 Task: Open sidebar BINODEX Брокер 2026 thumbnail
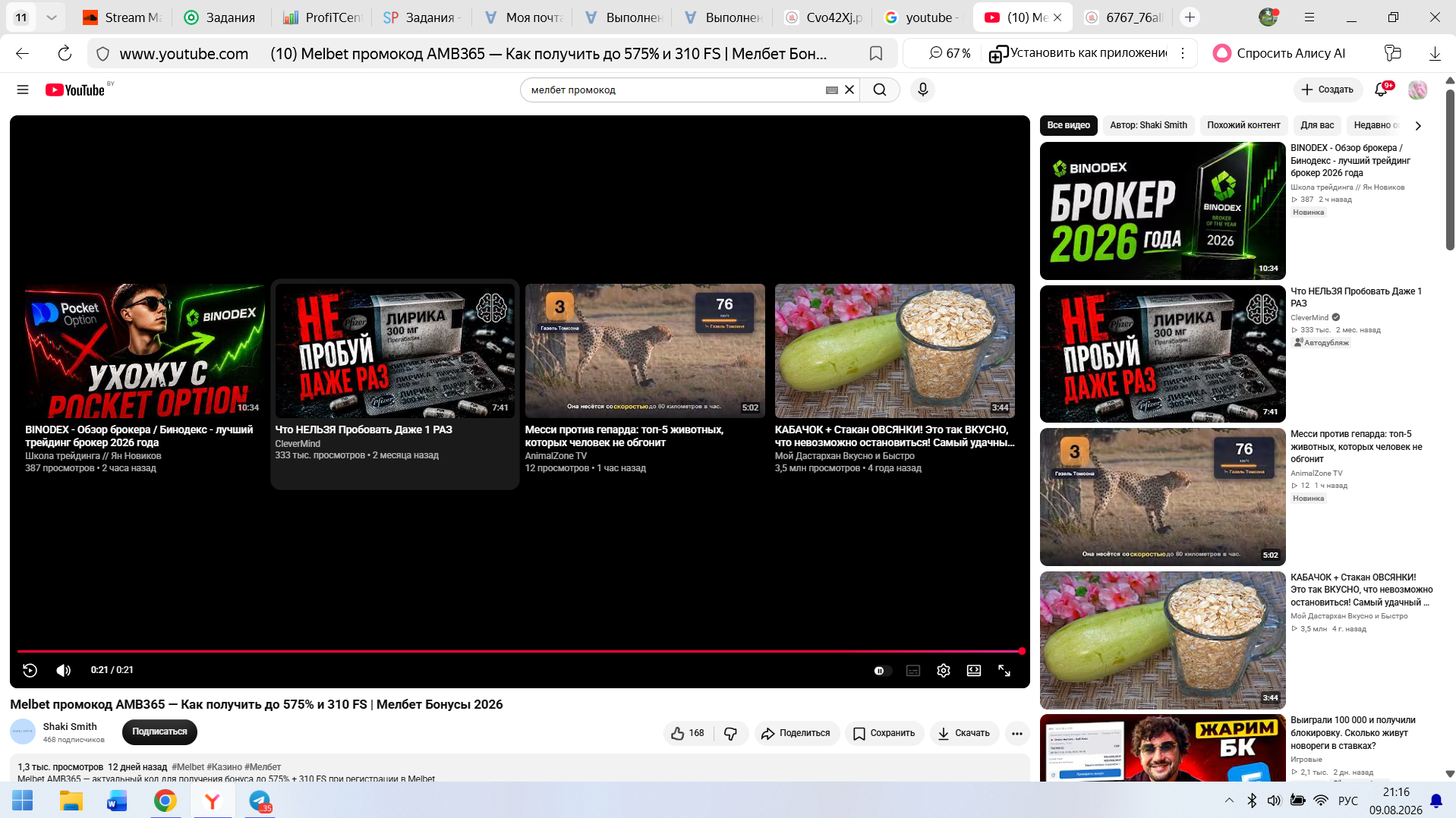pos(1162,211)
